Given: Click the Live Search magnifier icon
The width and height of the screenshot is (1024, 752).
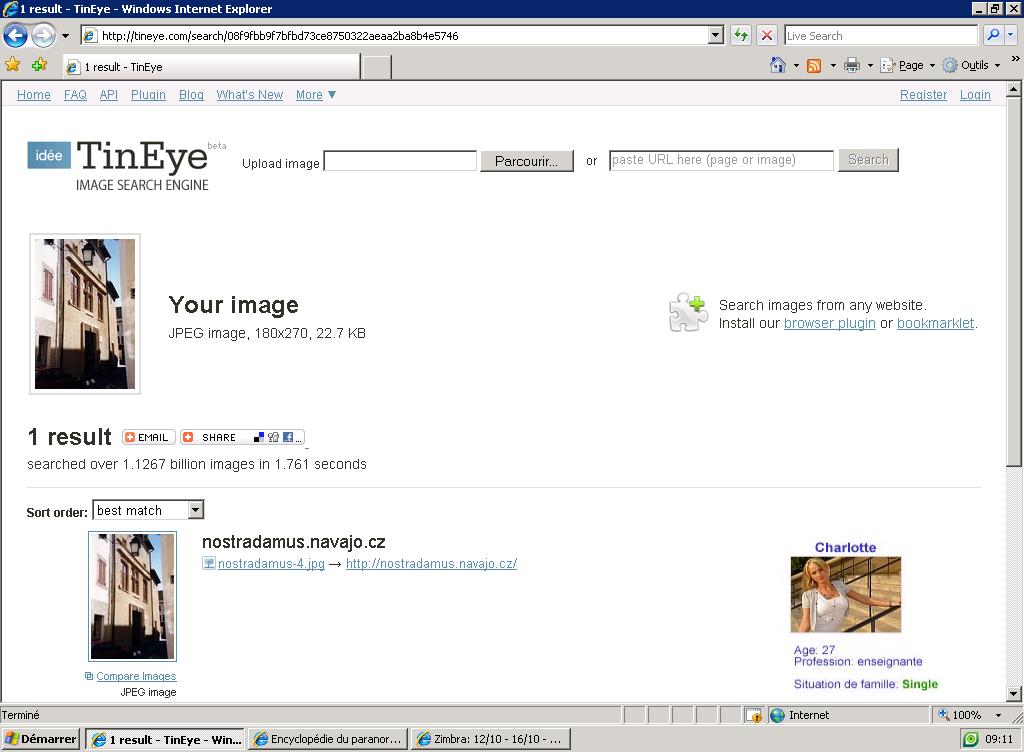Looking at the screenshot, I should 992,35.
